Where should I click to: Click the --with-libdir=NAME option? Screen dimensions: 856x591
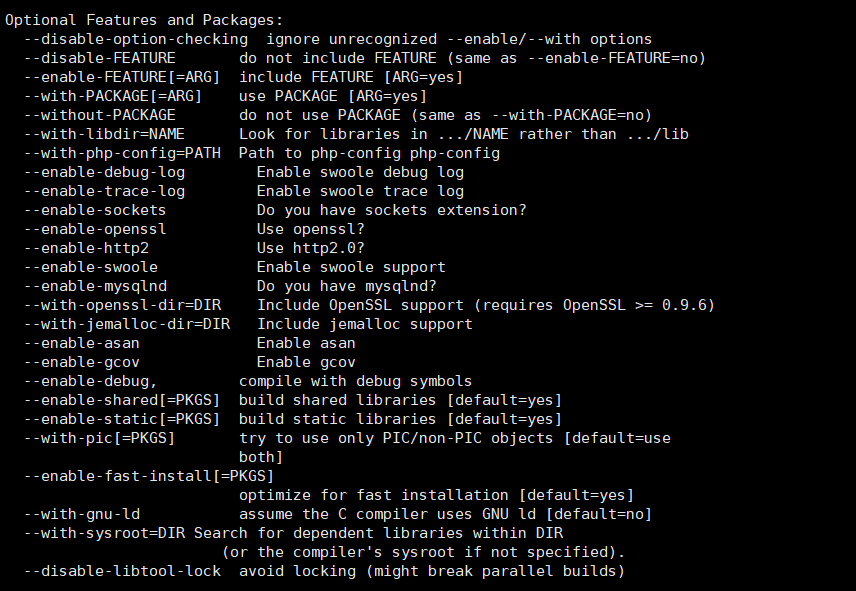click(x=104, y=134)
